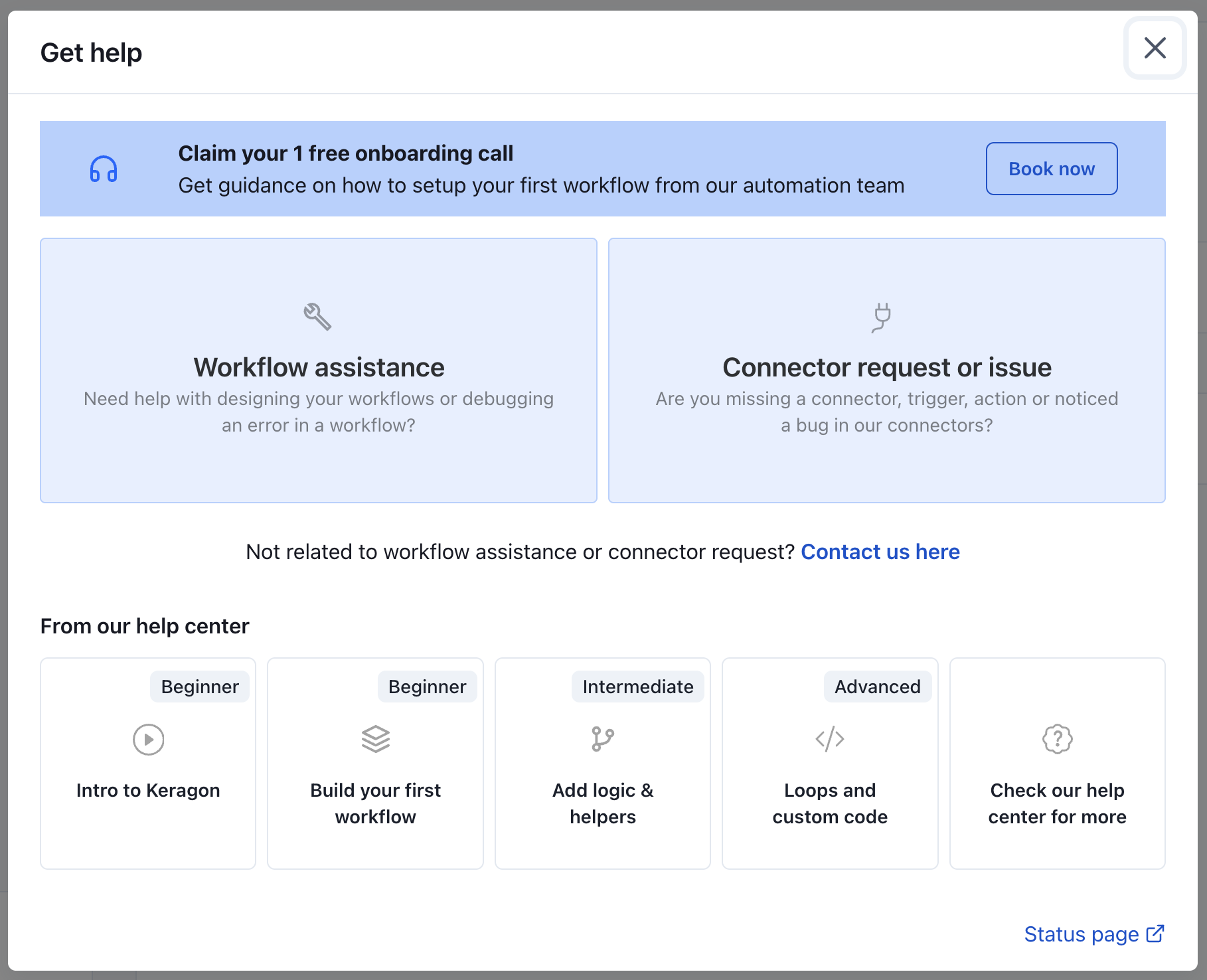
Task: Open Loops and custom code guide
Action: coord(830,803)
